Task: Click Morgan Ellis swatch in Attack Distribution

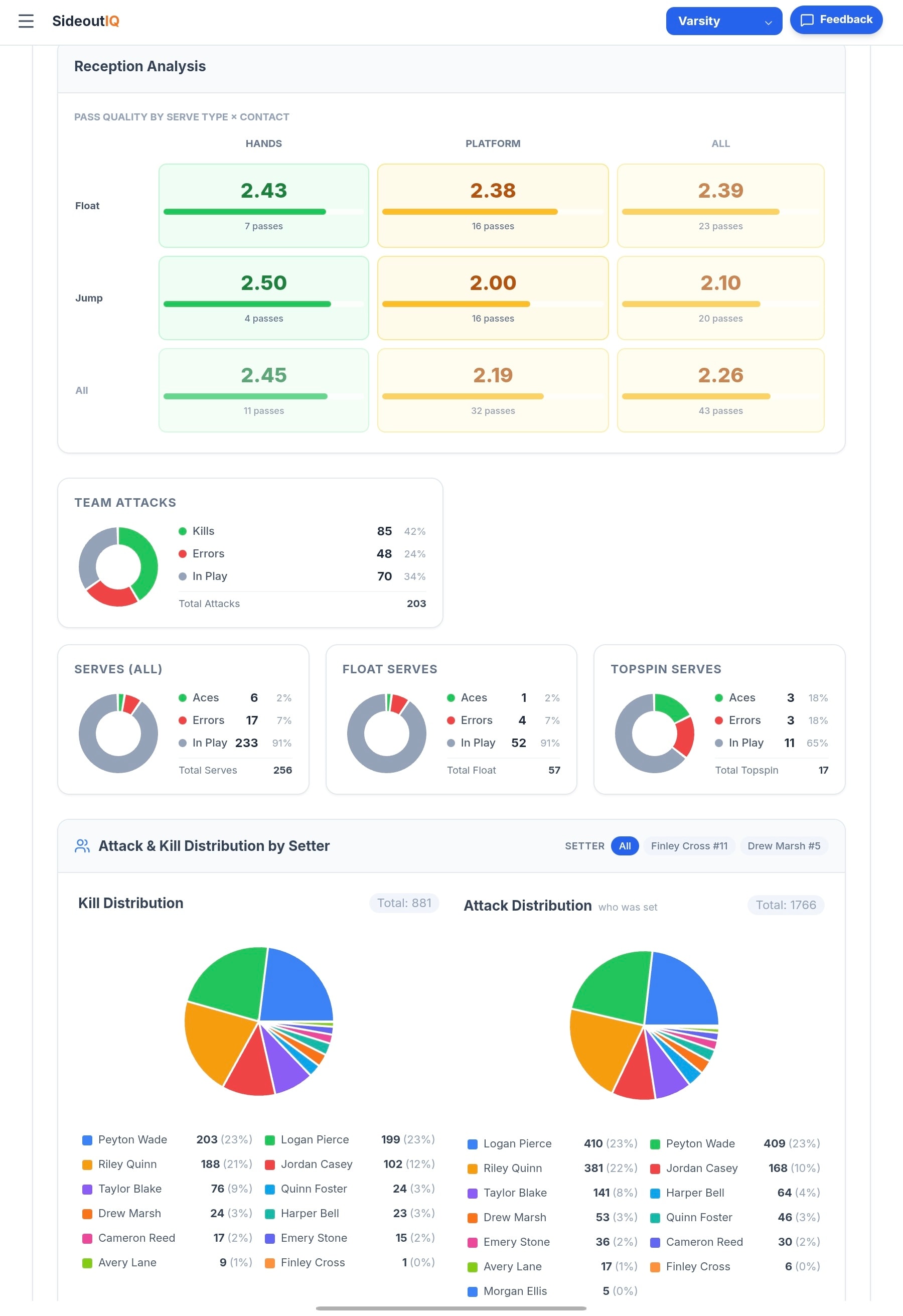Action: 472,1291
